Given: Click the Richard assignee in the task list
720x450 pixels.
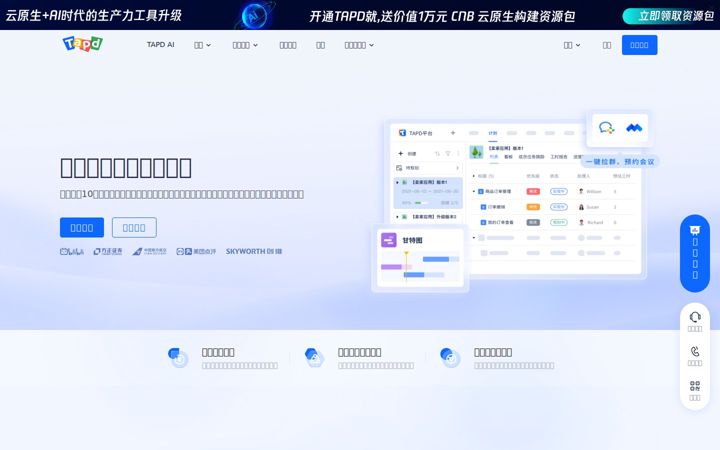Looking at the screenshot, I should tap(591, 222).
